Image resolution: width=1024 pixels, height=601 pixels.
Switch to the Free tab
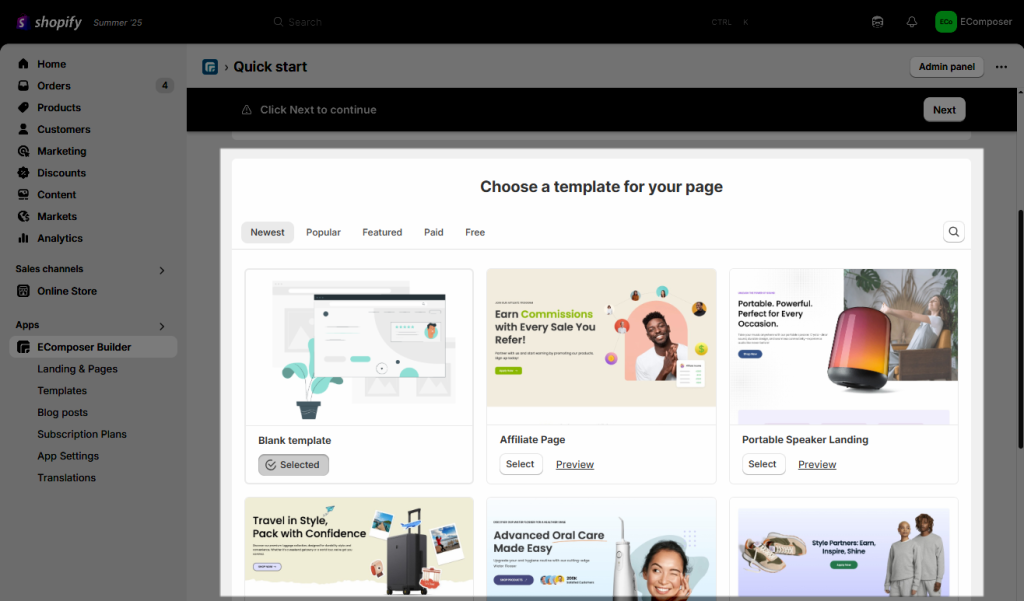point(475,232)
